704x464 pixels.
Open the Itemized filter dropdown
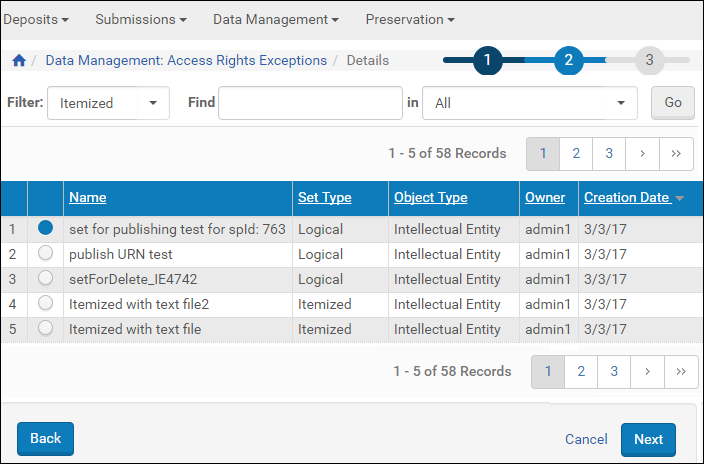click(x=108, y=103)
